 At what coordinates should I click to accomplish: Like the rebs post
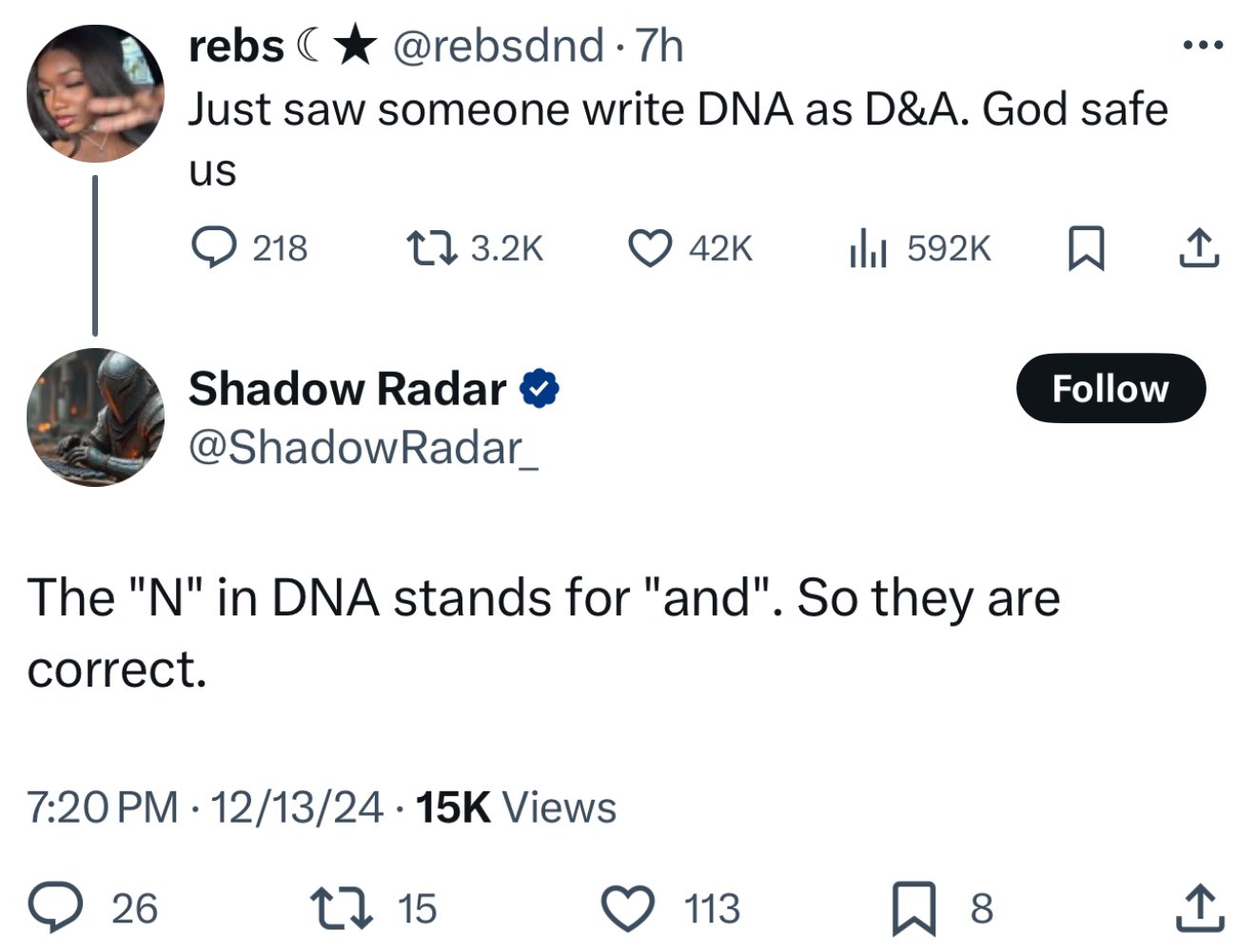tap(651, 247)
